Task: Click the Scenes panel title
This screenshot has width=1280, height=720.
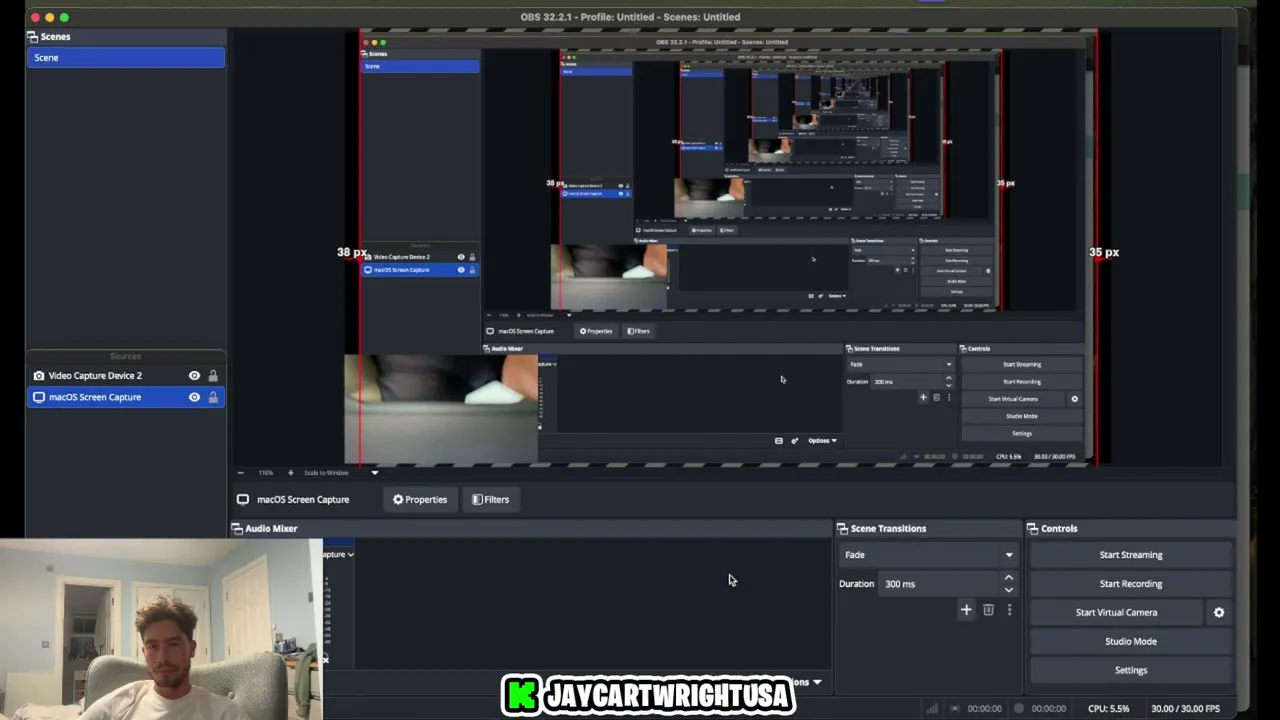Action: click(x=56, y=37)
